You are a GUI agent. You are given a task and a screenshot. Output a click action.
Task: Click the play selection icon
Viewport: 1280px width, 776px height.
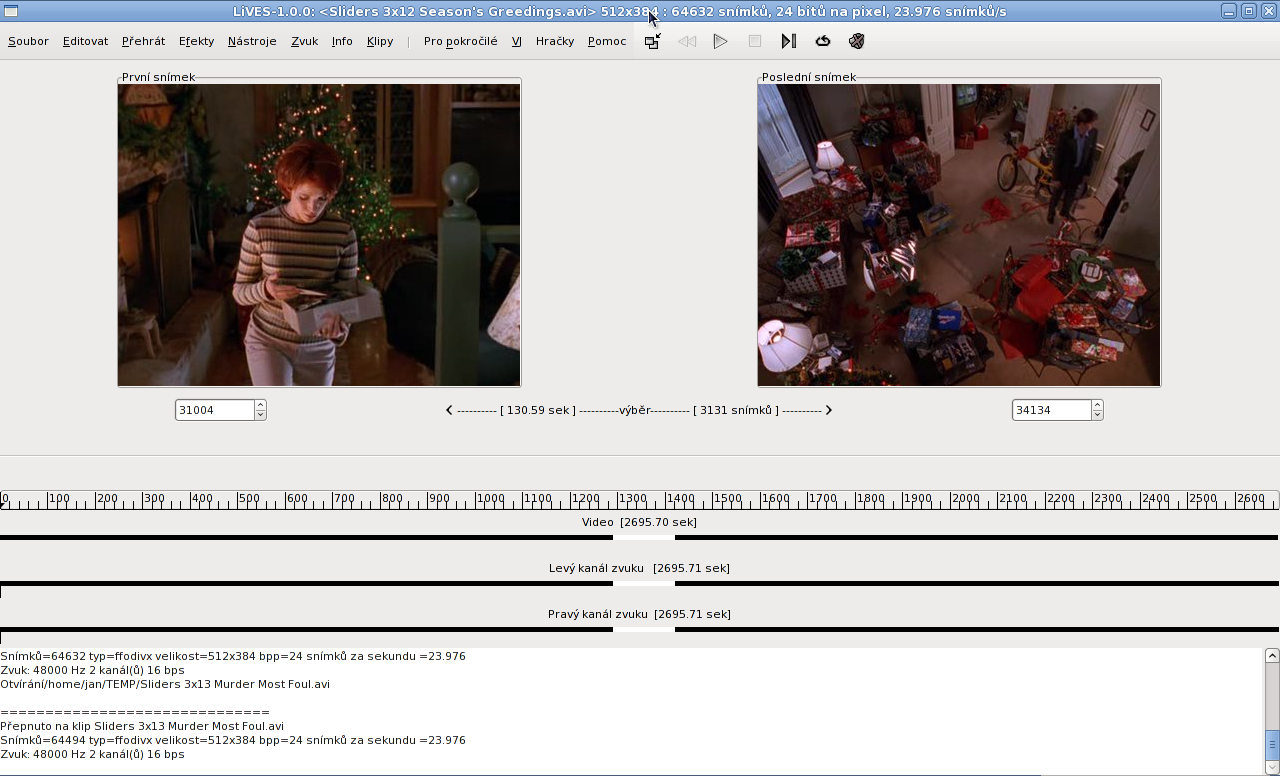click(x=789, y=41)
